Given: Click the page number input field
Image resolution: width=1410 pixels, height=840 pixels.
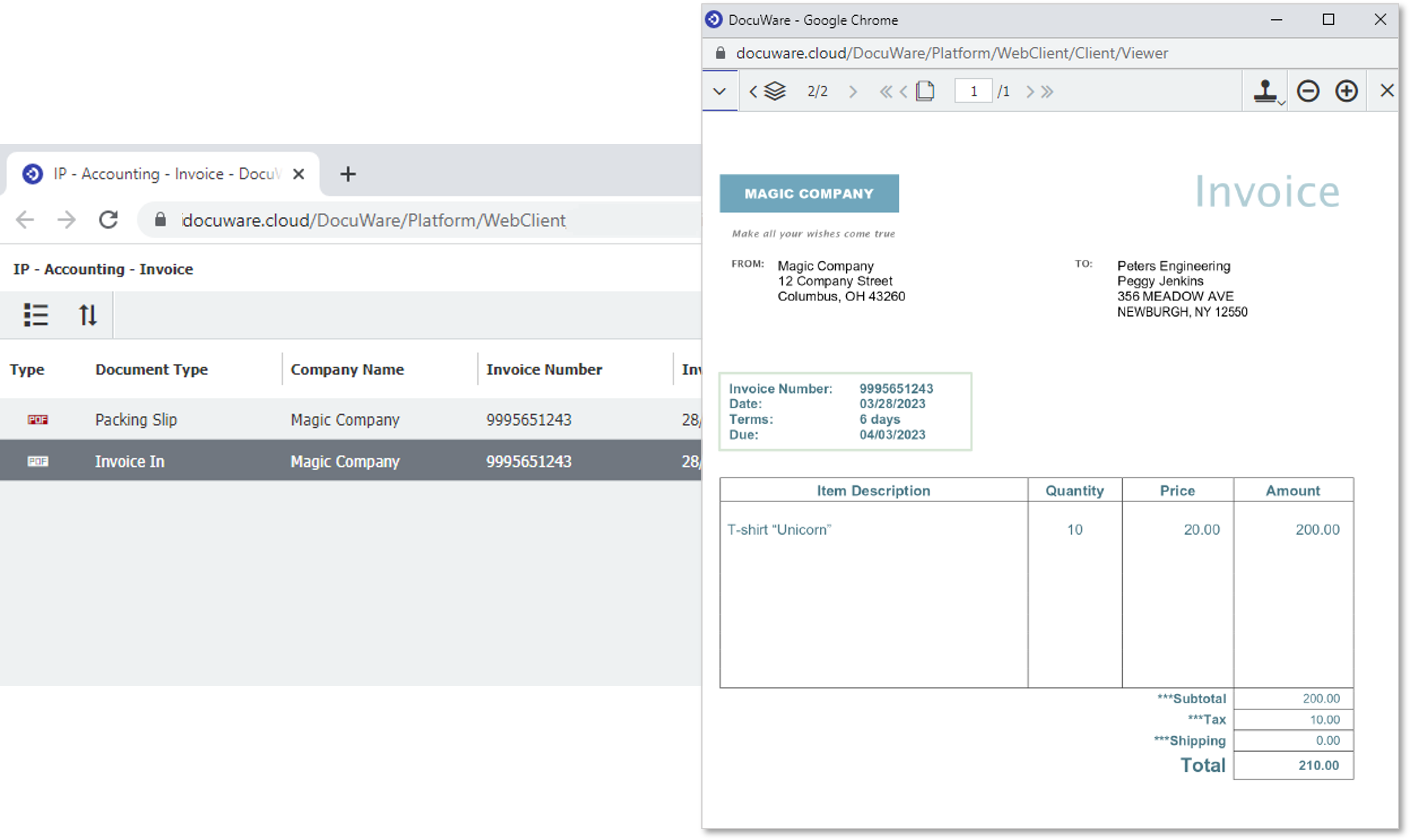Looking at the screenshot, I should pyautogui.click(x=973, y=91).
